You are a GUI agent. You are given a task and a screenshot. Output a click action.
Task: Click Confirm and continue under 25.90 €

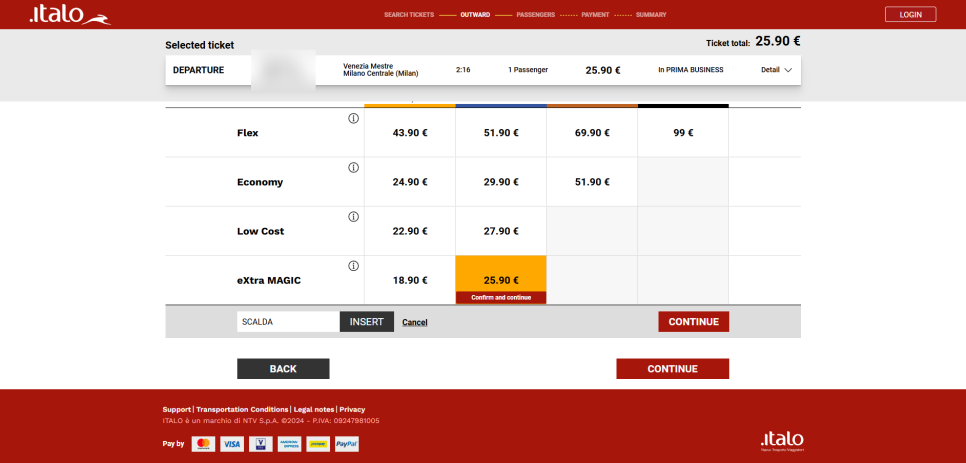click(501, 297)
